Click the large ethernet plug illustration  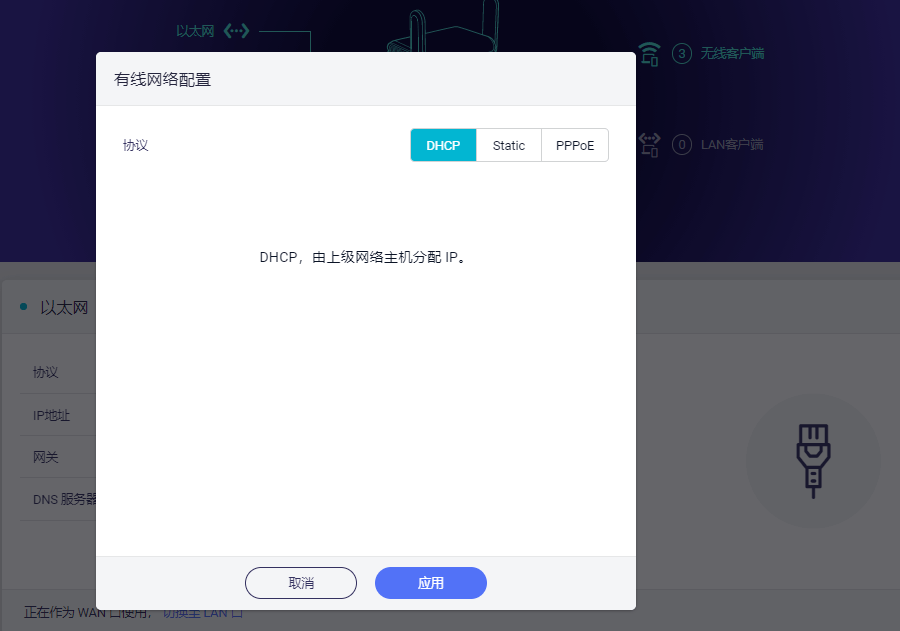[813, 460]
